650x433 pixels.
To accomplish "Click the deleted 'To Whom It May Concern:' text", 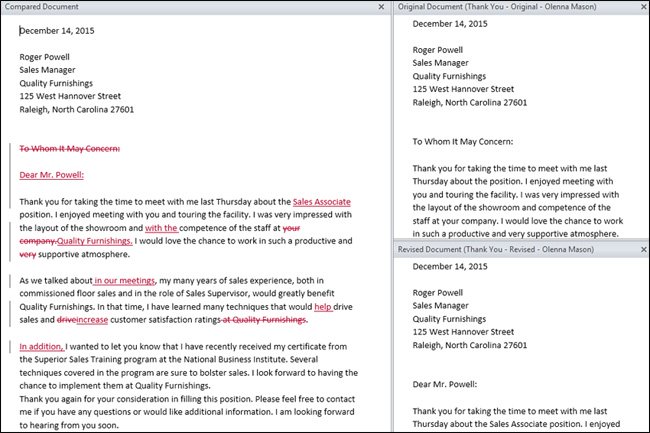I will tap(69, 147).
